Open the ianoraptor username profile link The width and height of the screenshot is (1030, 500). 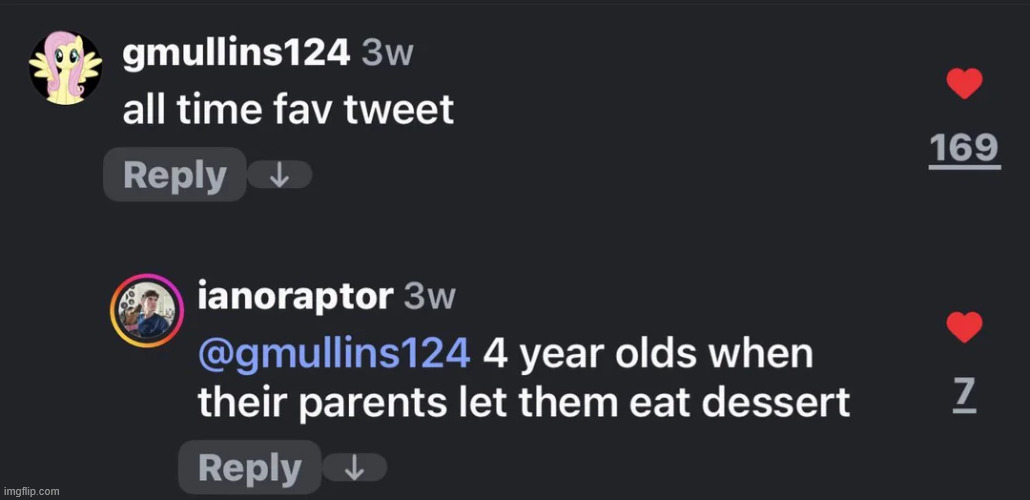(x=295, y=296)
